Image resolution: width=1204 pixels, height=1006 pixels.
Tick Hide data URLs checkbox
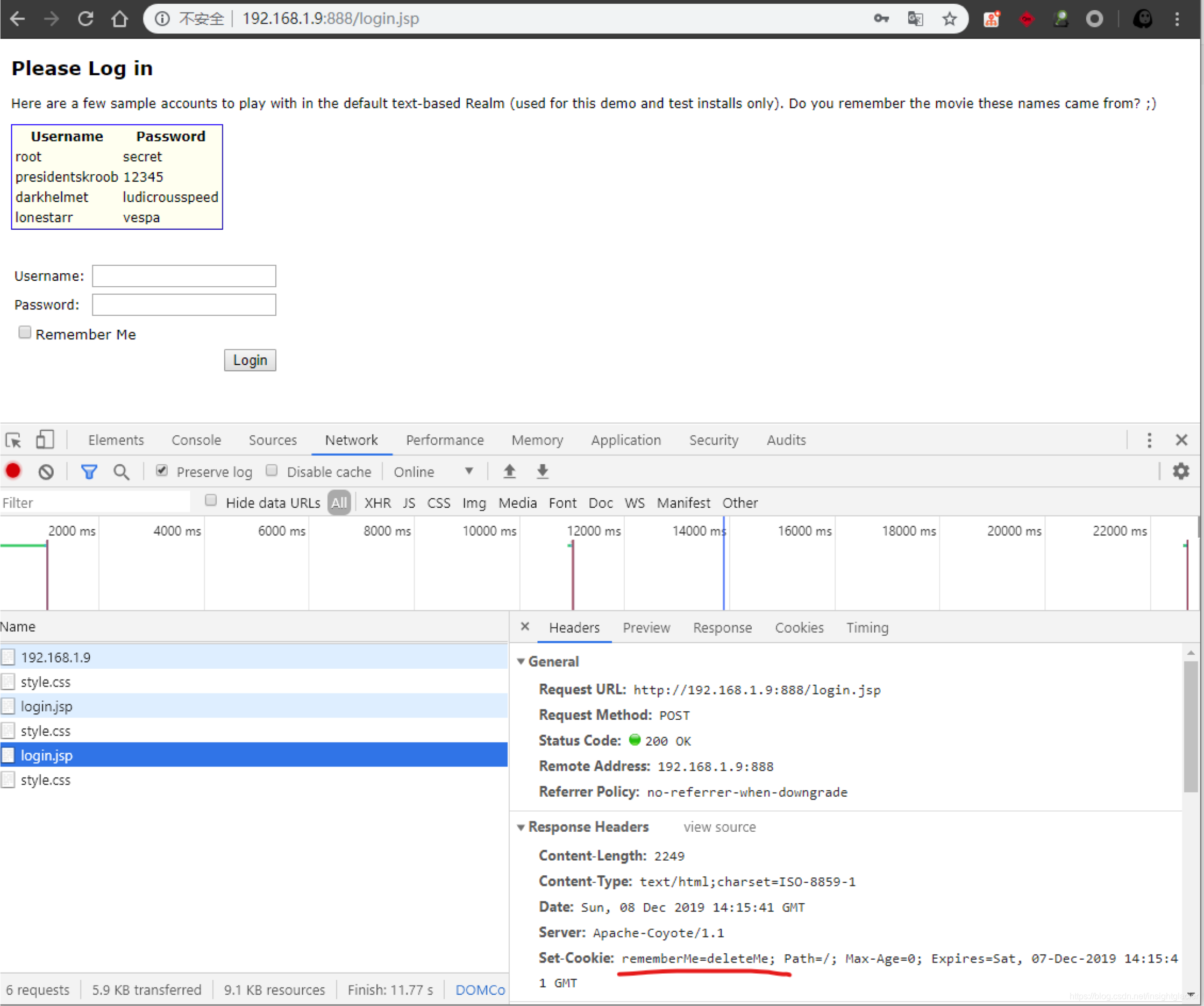[211, 500]
